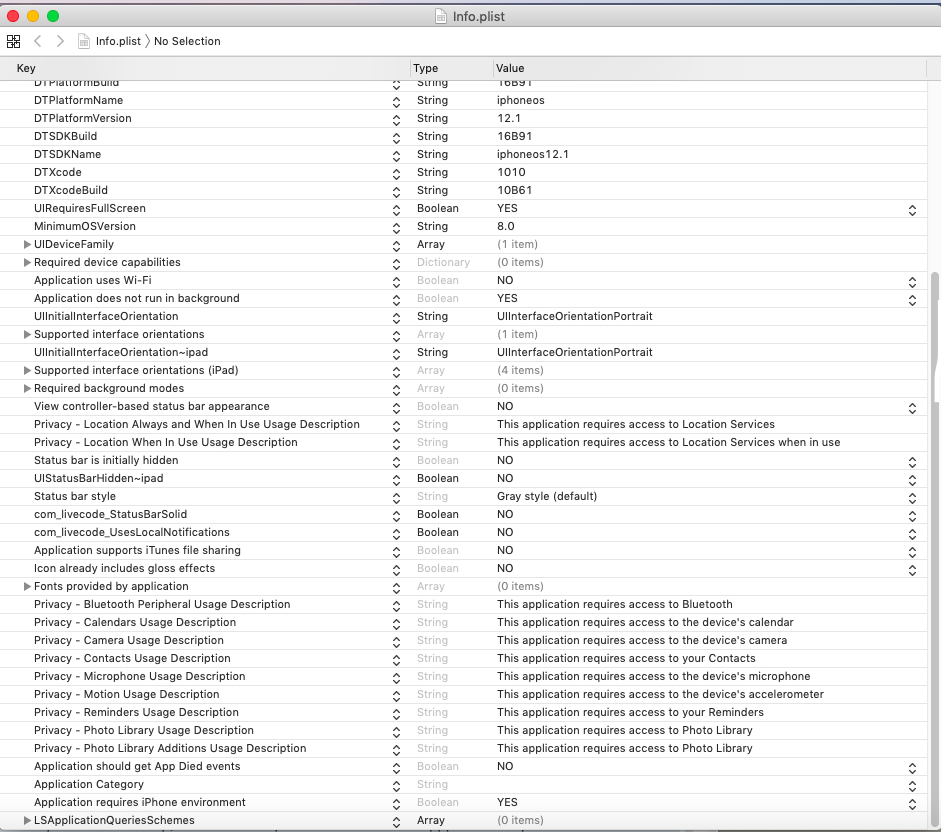Click the Value column header
Viewport: 941px width, 832px height.
pyautogui.click(x=510, y=68)
